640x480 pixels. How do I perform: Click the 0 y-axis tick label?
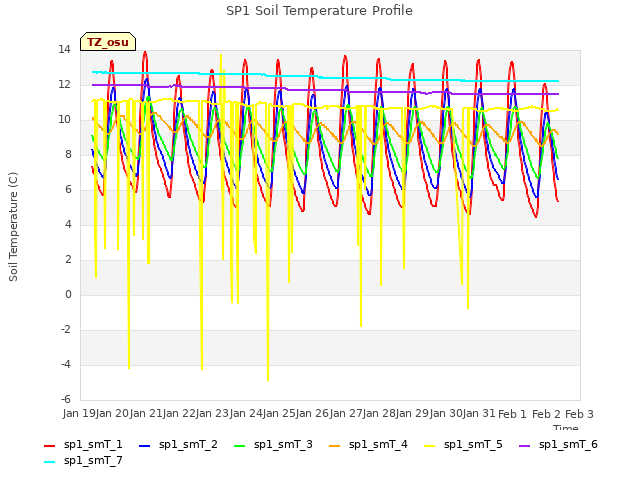point(68,295)
